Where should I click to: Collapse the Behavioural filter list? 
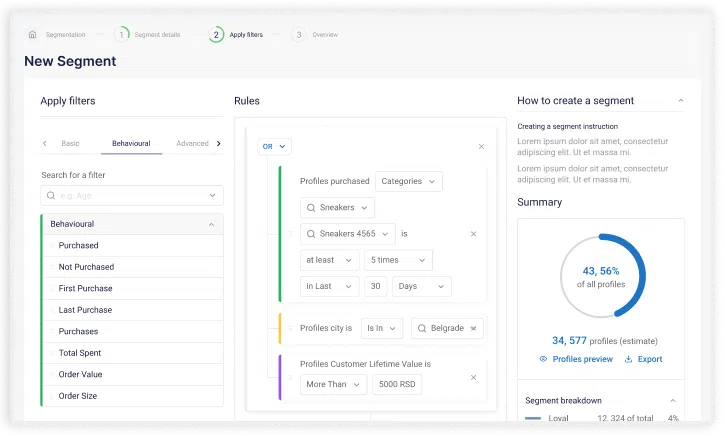(211, 224)
